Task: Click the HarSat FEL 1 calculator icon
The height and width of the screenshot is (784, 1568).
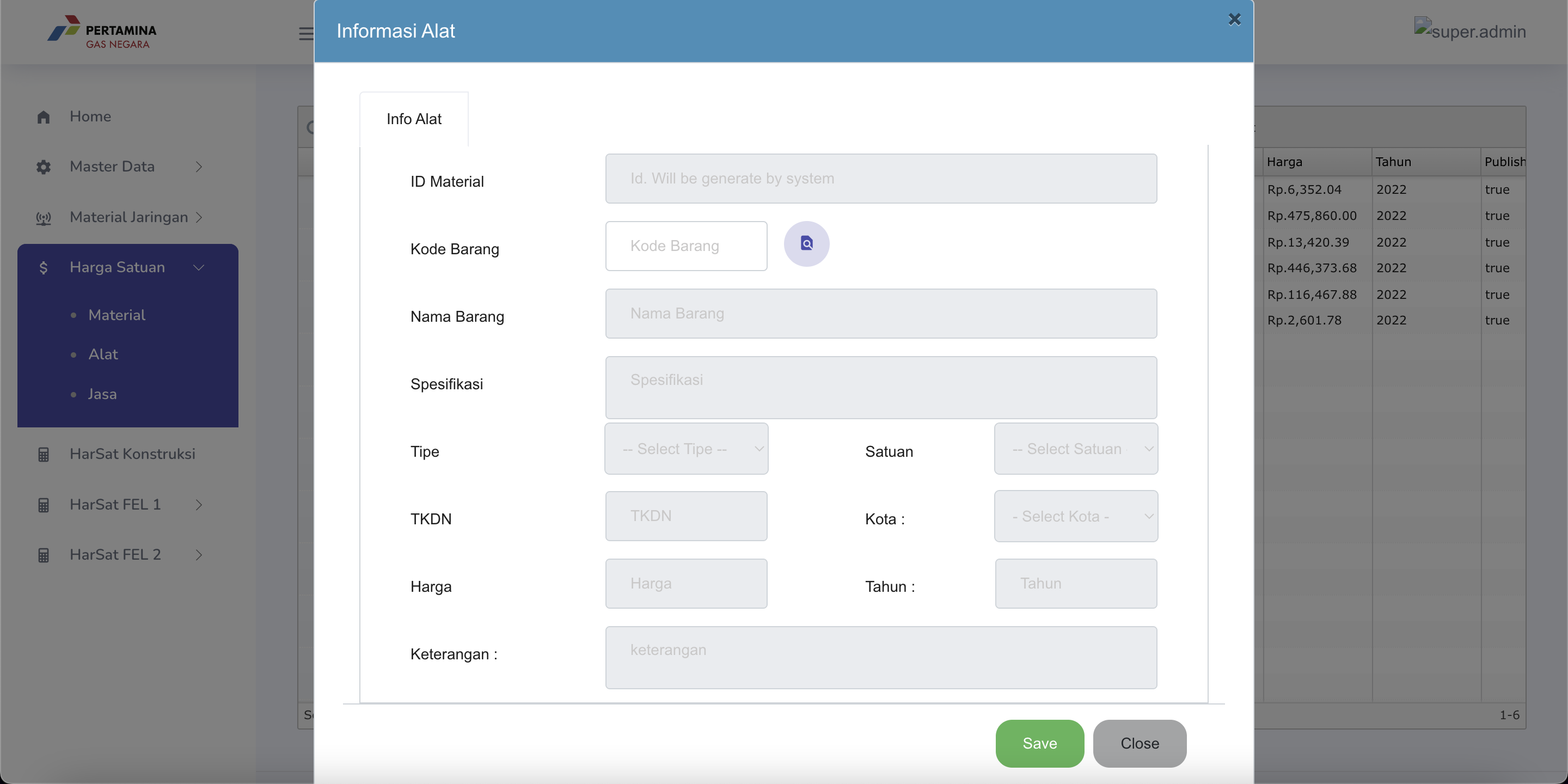Action: tap(43, 505)
